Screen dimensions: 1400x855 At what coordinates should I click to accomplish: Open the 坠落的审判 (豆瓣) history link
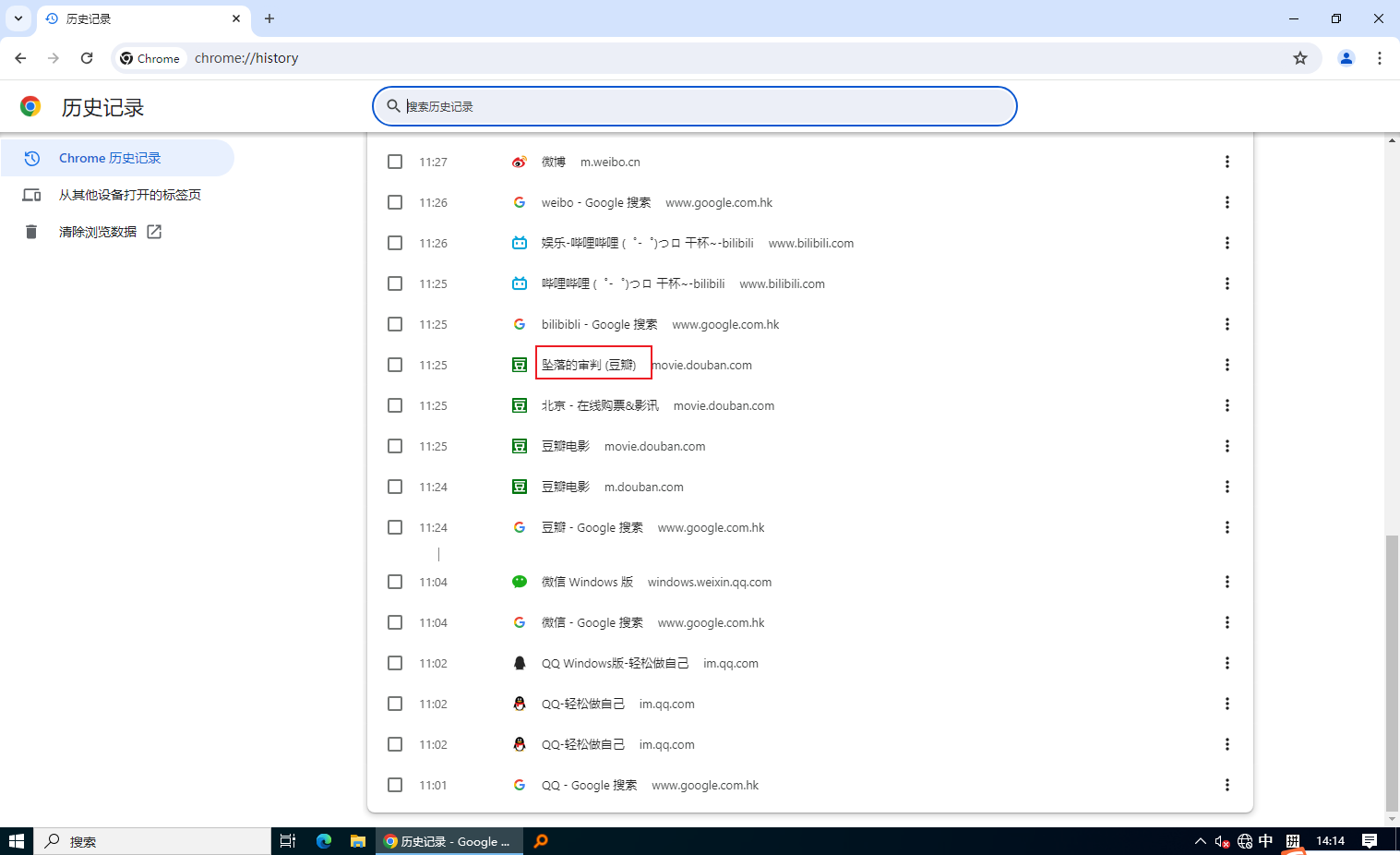589,365
